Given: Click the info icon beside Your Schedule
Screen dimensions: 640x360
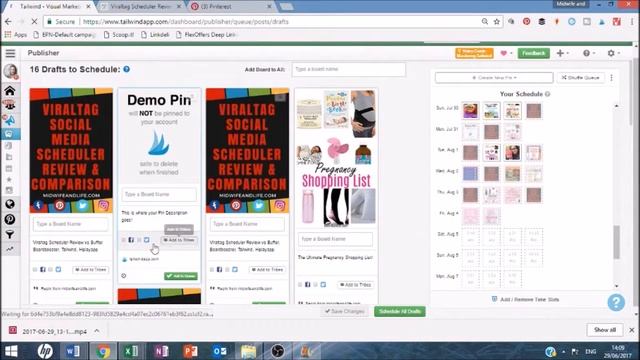Looking at the screenshot, I should (547, 94).
